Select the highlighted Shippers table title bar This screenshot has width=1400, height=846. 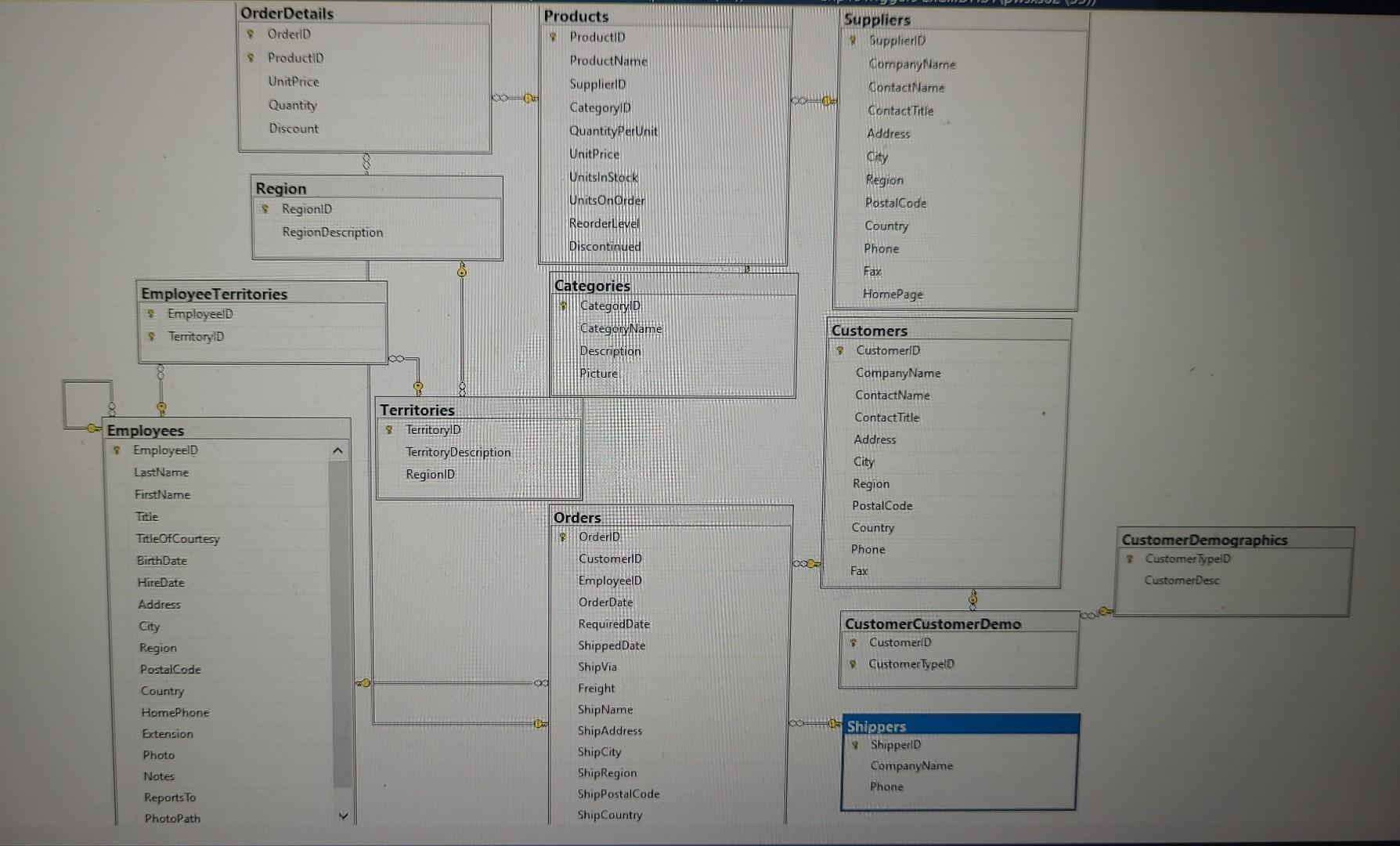pyautogui.click(x=959, y=726)
